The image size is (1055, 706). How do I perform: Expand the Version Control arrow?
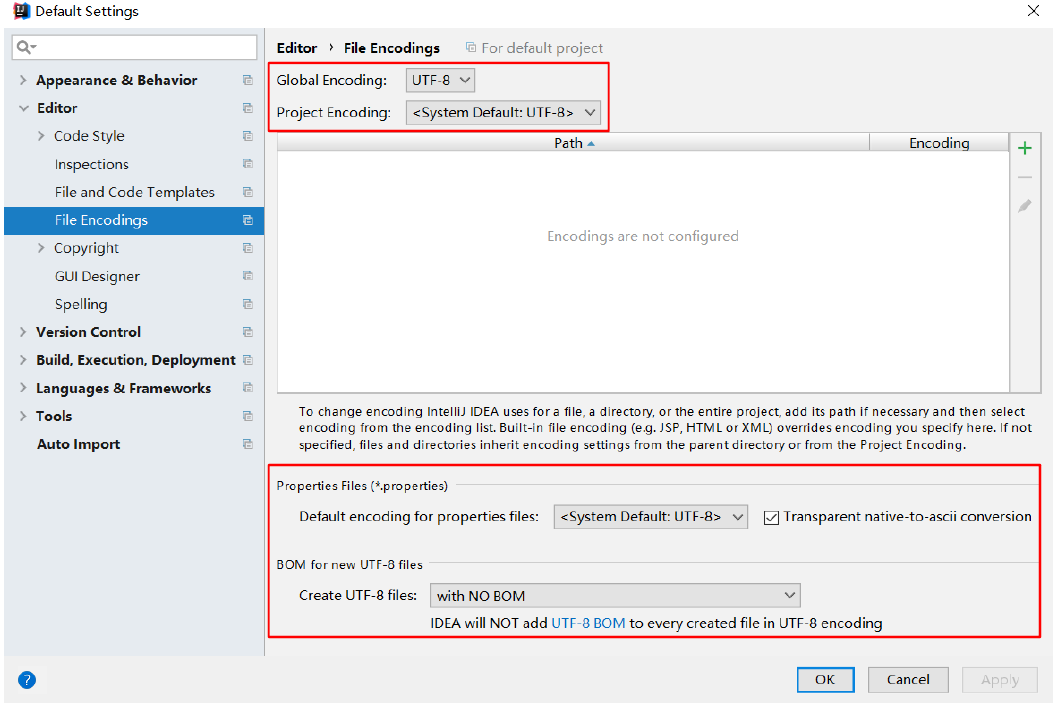[x=23, y=332]
